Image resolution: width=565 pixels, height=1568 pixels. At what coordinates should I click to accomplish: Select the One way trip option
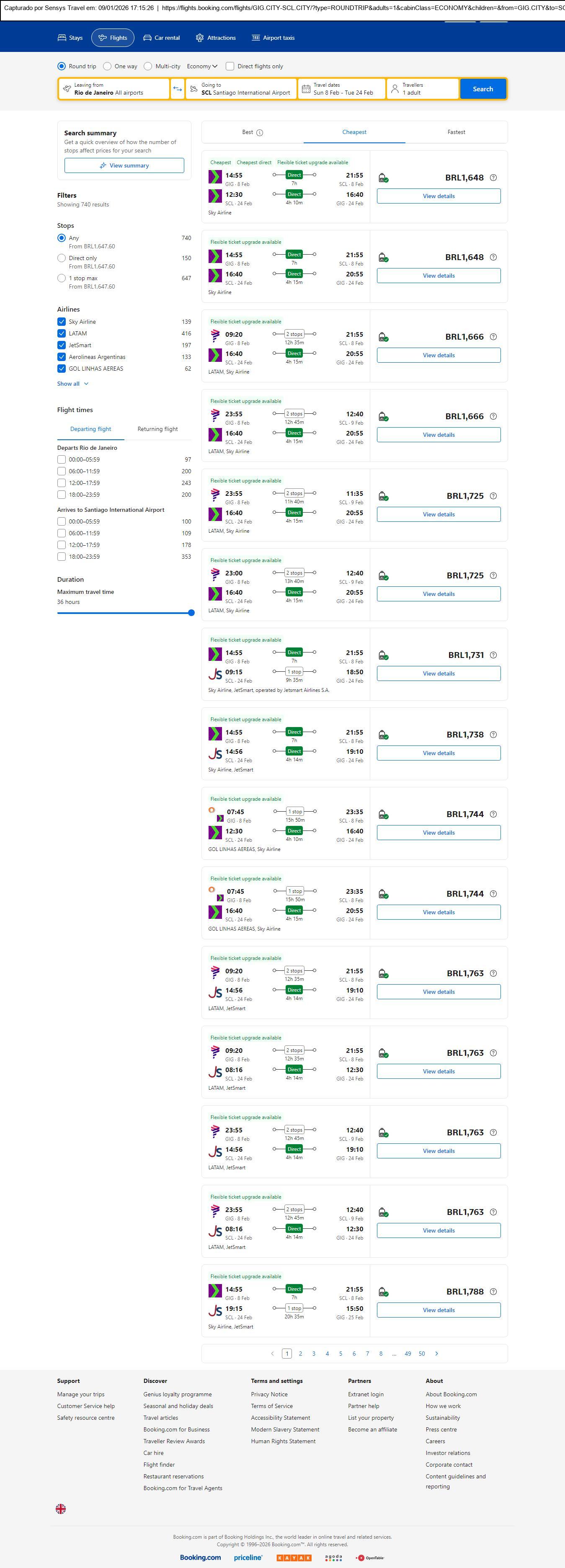(x=107, y=66)
